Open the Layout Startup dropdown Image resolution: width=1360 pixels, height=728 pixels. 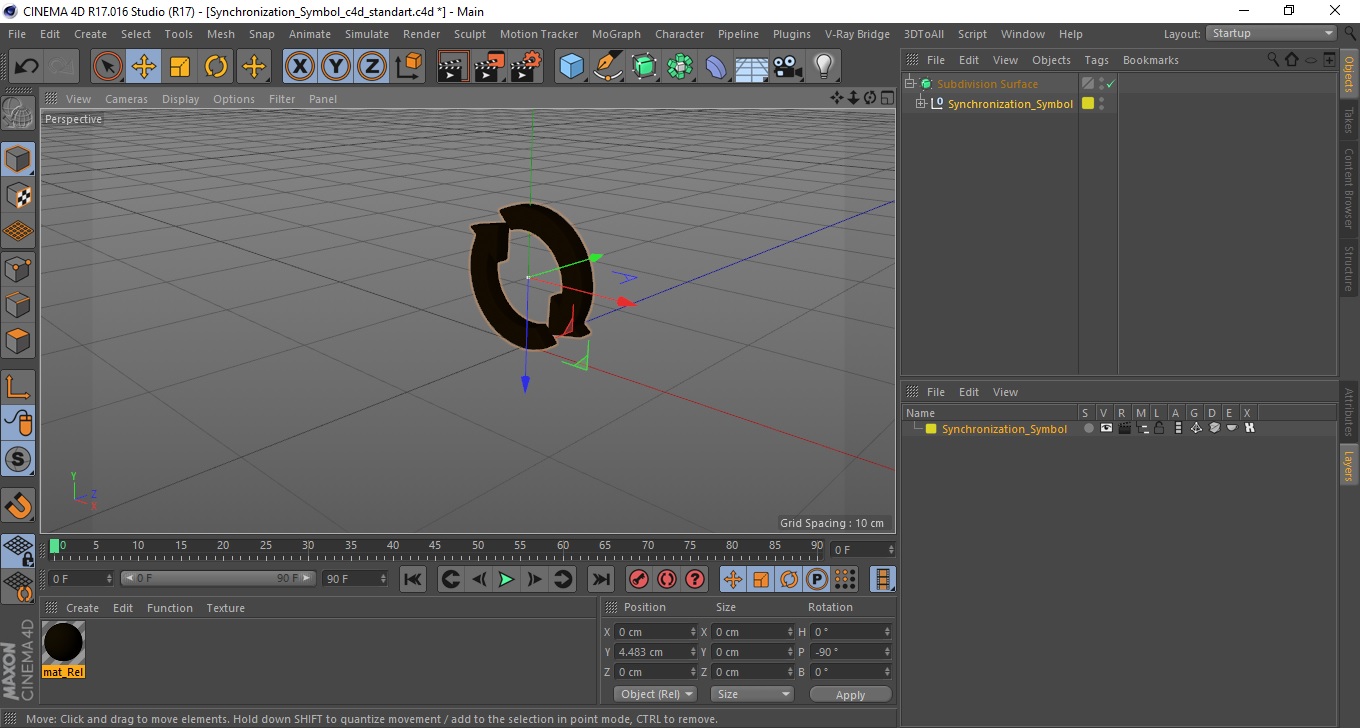click(1272, 33)
